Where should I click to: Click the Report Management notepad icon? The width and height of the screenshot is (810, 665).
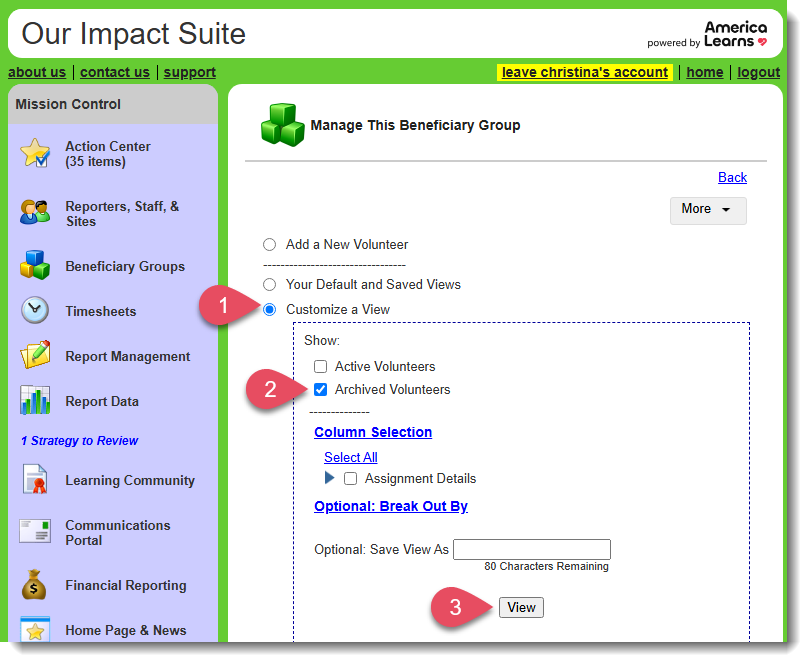[x=35, y=355]
